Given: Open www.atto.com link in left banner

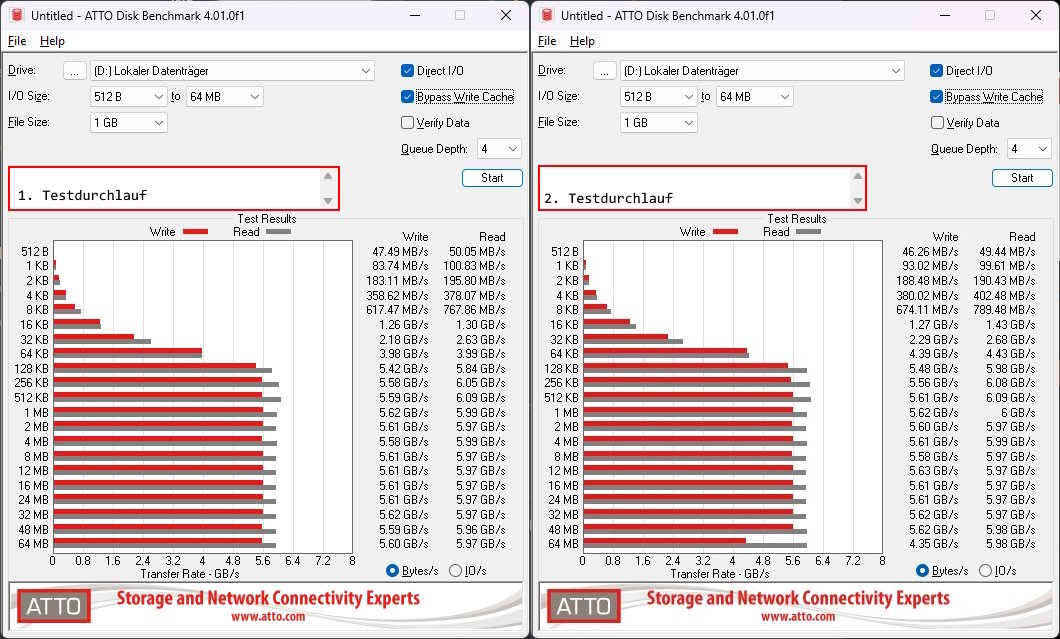Looking at the screenshot, I should point(268,617).
